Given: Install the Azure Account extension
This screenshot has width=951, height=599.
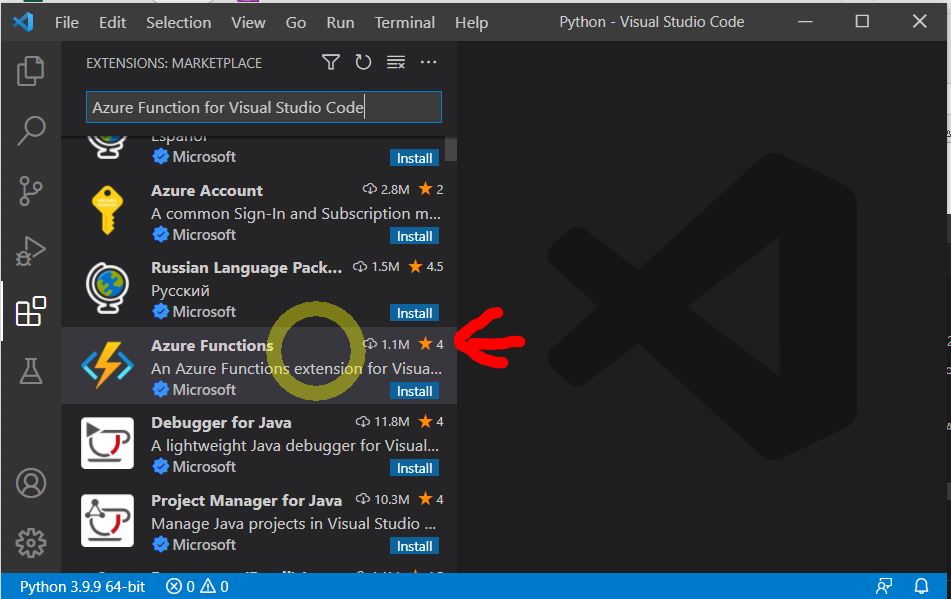Looking at the screenshot, I should click(x=414, y=236).
